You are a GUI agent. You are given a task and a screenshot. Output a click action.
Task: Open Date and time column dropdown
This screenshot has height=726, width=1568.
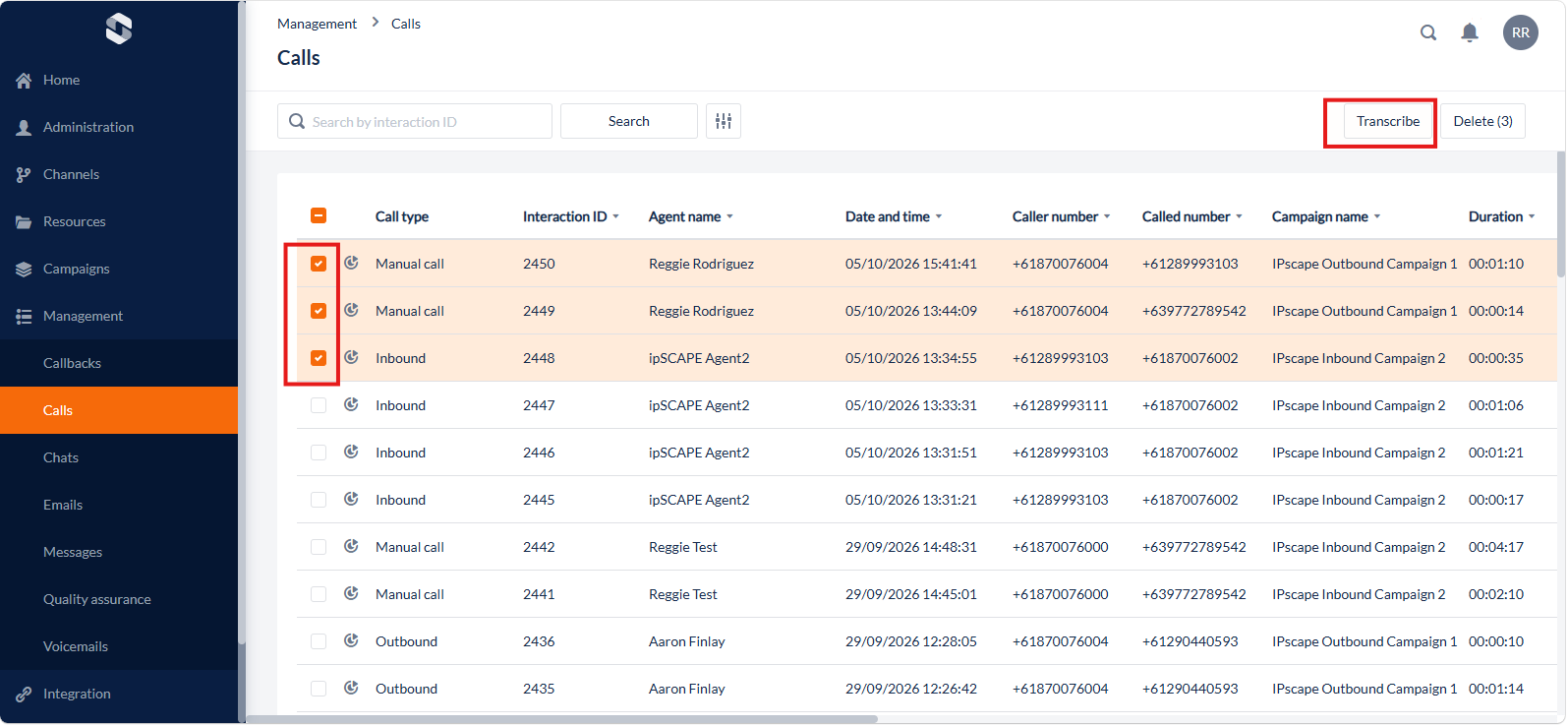pos(939,217)
